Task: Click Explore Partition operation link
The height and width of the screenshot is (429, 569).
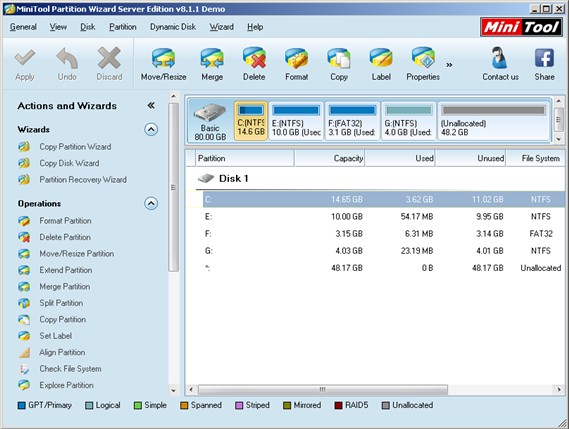Action: pos(66,385)
